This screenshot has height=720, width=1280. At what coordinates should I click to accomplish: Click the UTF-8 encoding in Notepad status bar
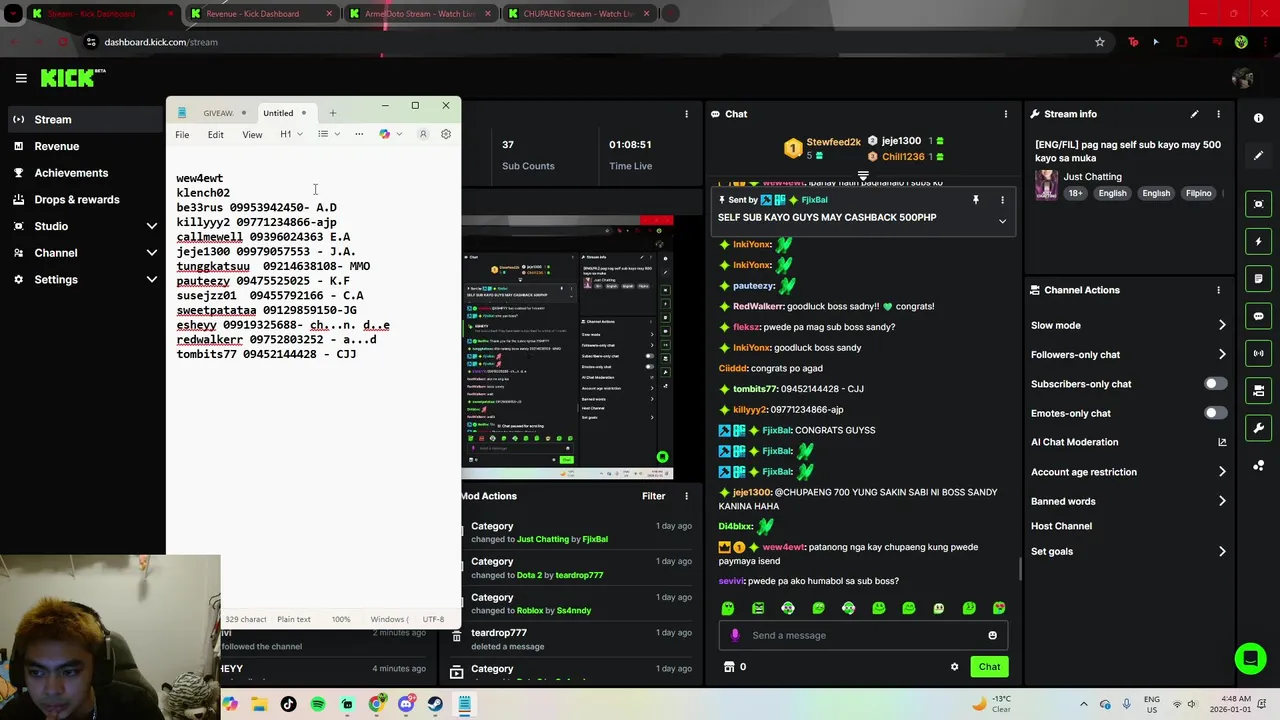(433, 619)
